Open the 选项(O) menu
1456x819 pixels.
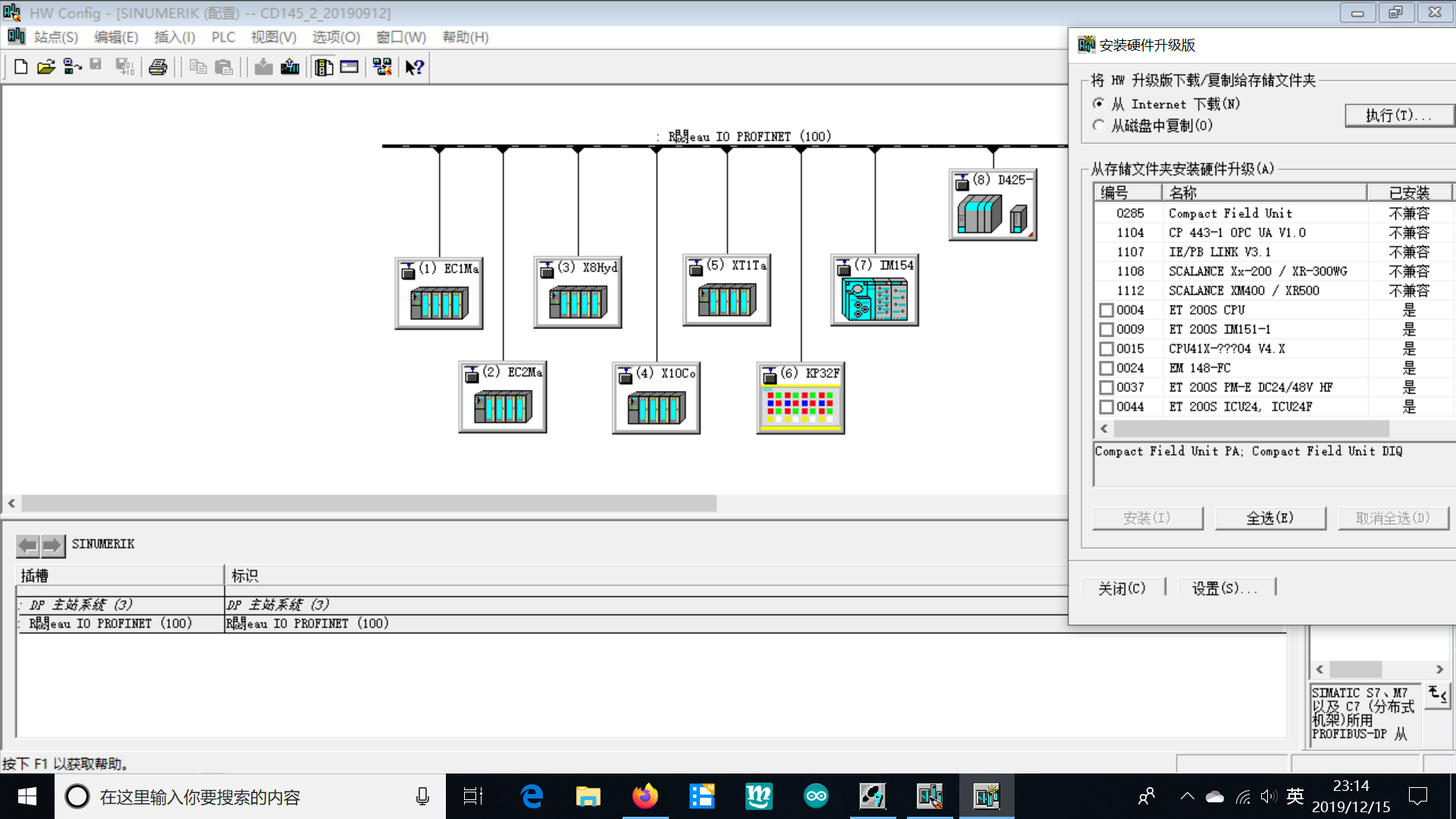coord(336,37)
